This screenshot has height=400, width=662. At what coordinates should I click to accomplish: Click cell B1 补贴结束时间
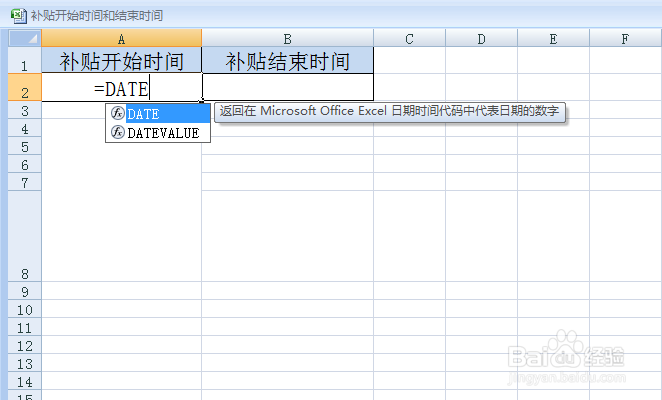coord(288,60)
